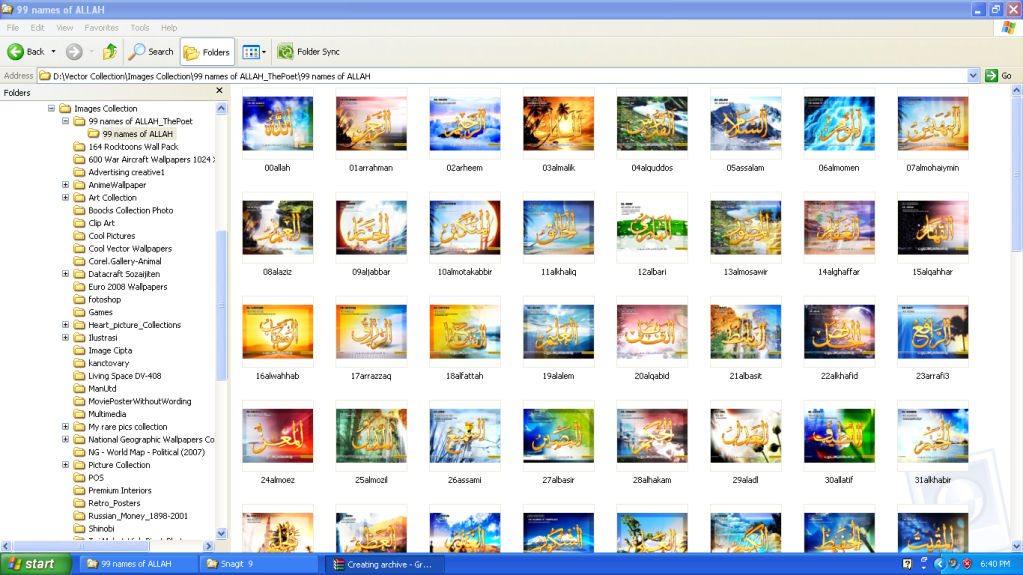Viewport: 1023px width, 575px height.
Task: Select the 15alqahhar thumbnail
Action: [x=932, y=227]
